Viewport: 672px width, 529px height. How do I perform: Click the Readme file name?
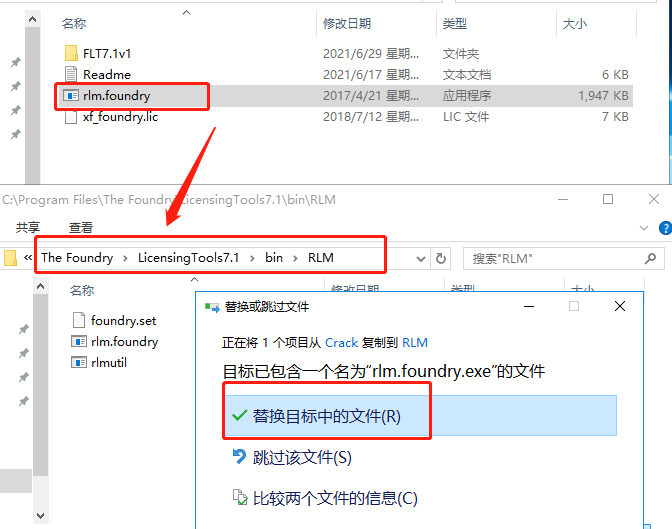pos(107,75)
